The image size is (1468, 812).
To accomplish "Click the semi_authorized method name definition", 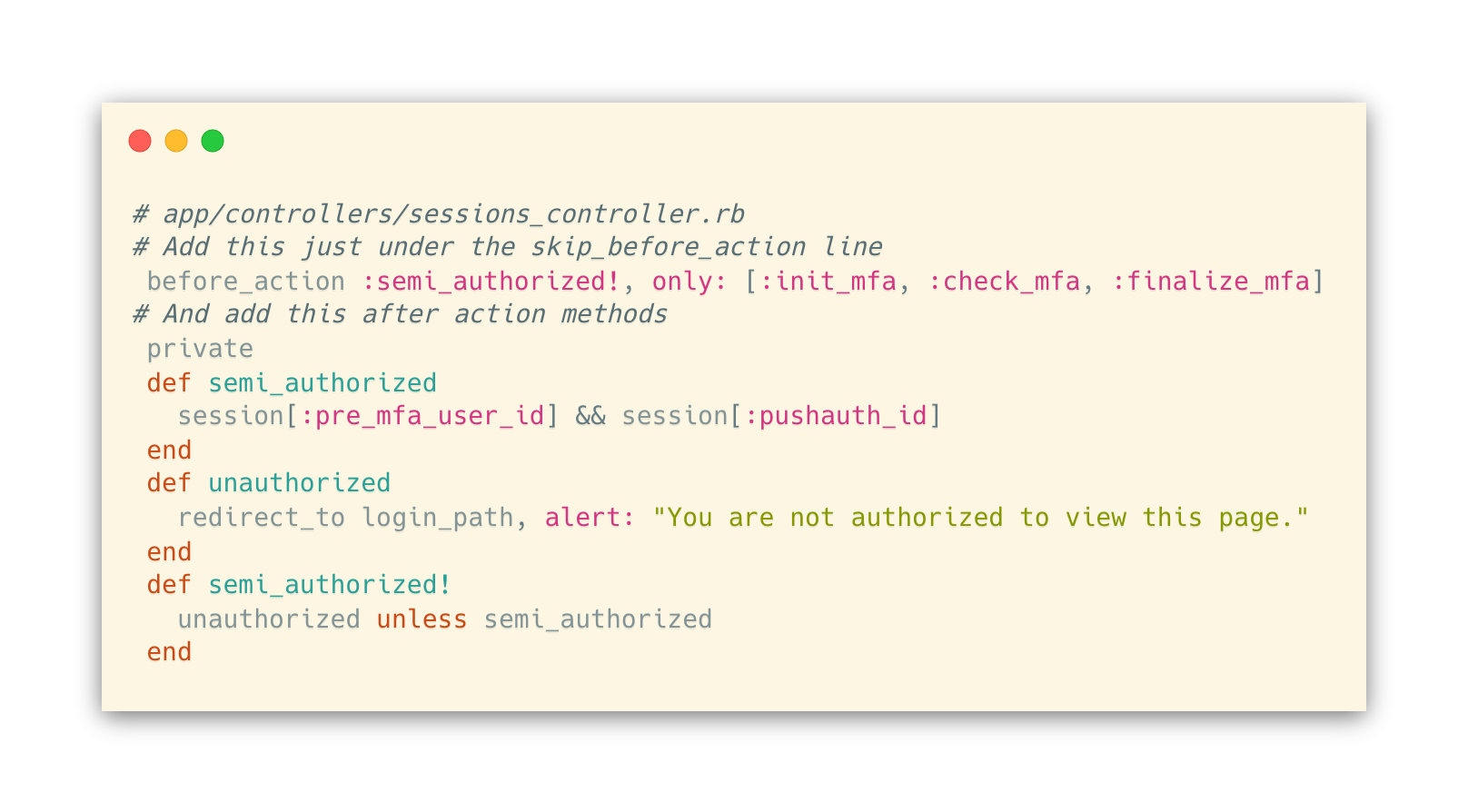I will 322,382.
